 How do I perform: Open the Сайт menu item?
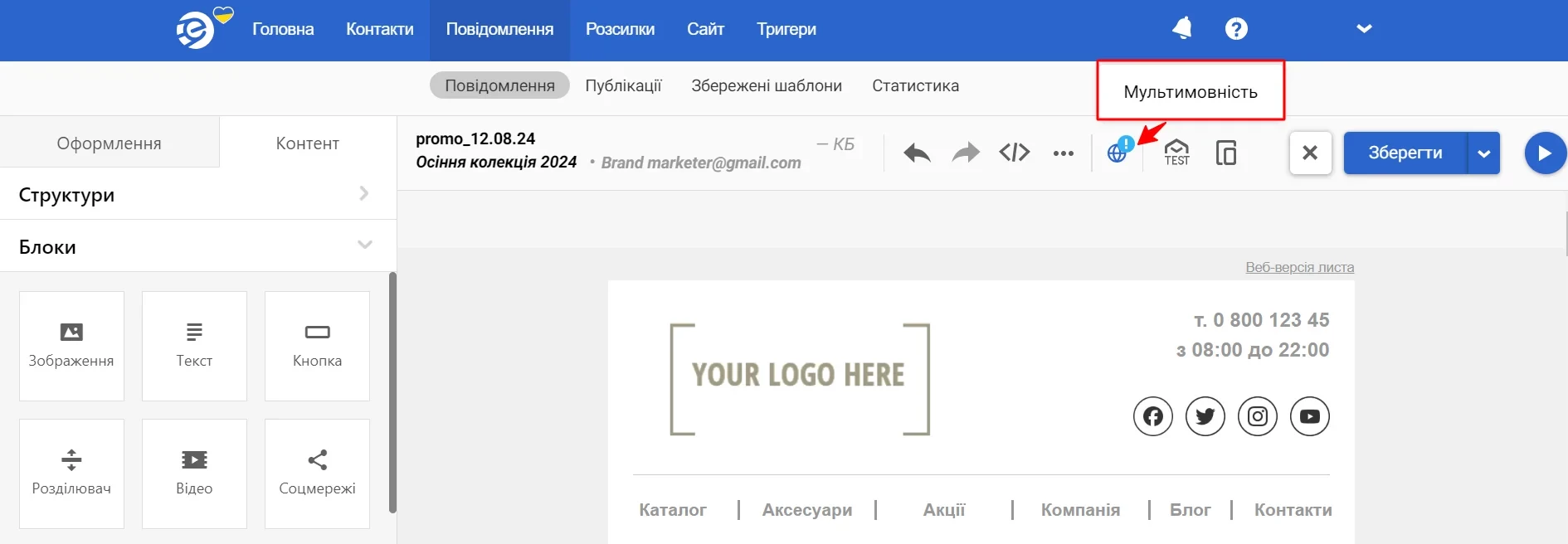click(705, 29)
